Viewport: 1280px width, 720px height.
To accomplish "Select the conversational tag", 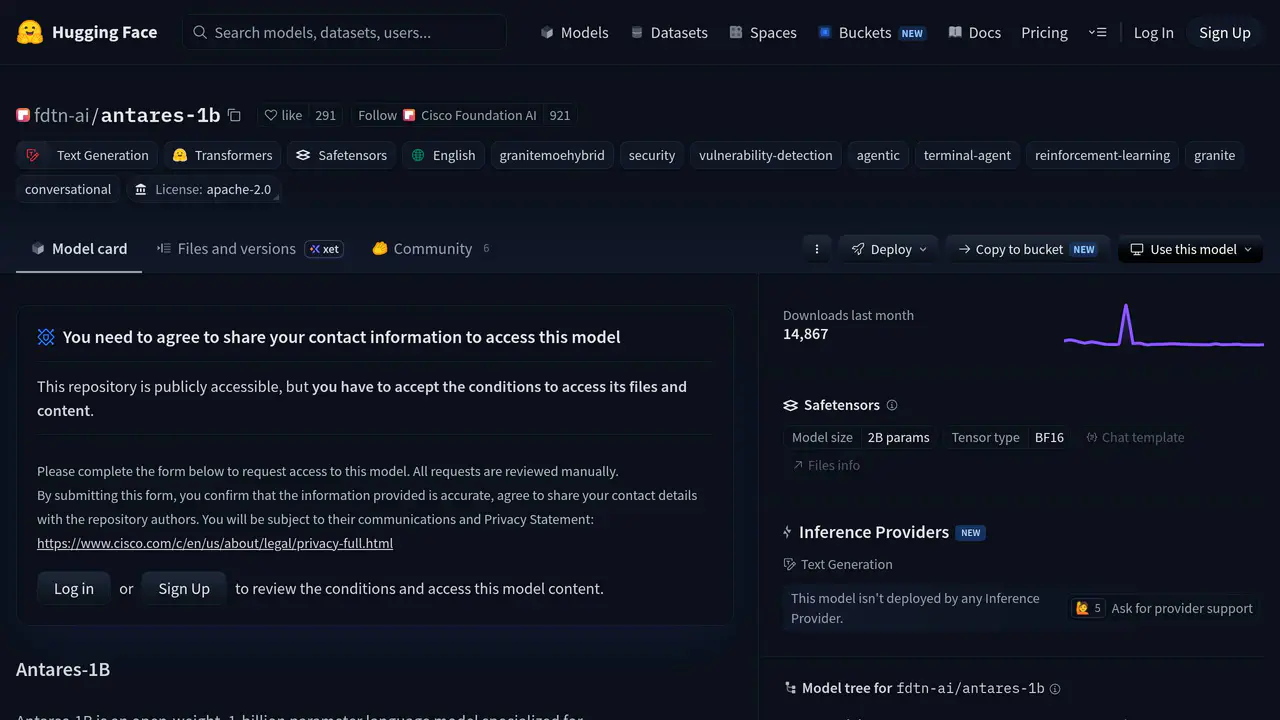I will point(68,189).
